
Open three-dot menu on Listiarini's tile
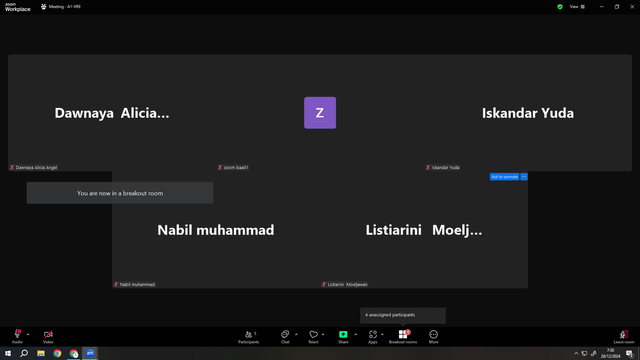524,177
